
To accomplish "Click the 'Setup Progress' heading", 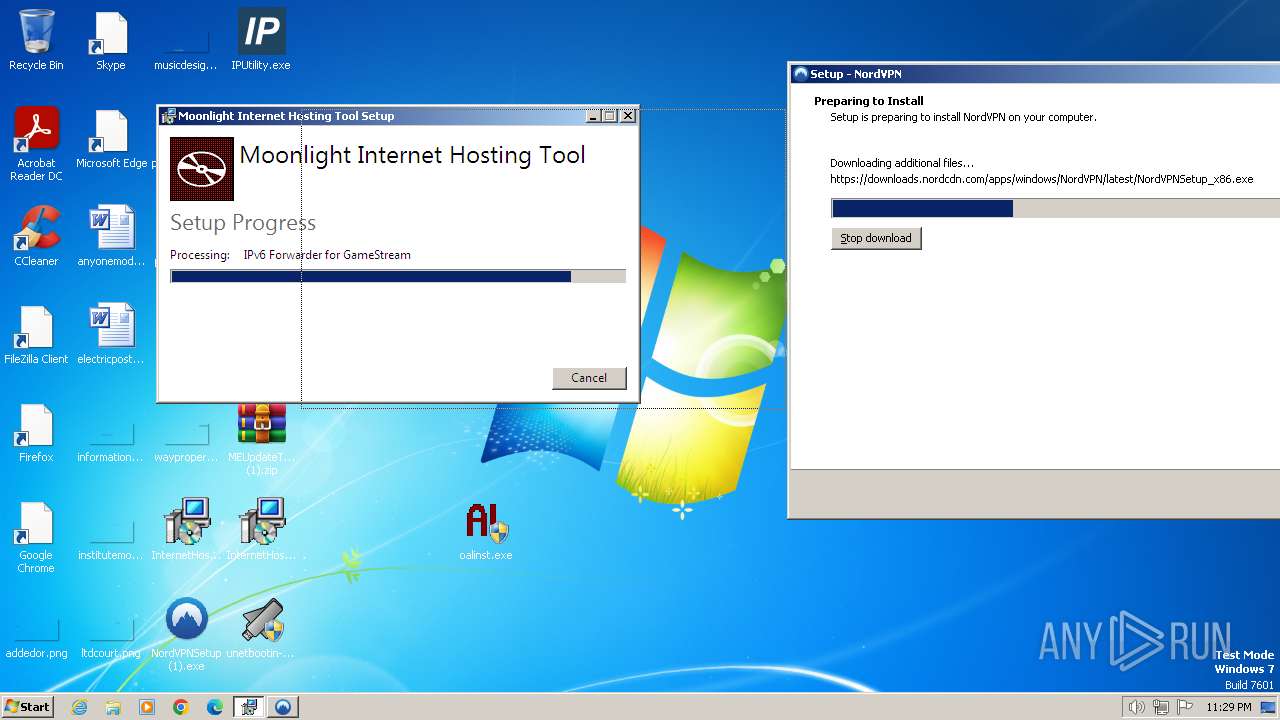I will (x=243, y=223).
